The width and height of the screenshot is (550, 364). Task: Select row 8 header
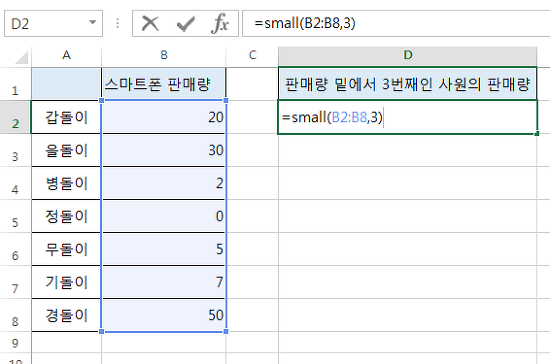pyautogui.click(x=15, y=315)
